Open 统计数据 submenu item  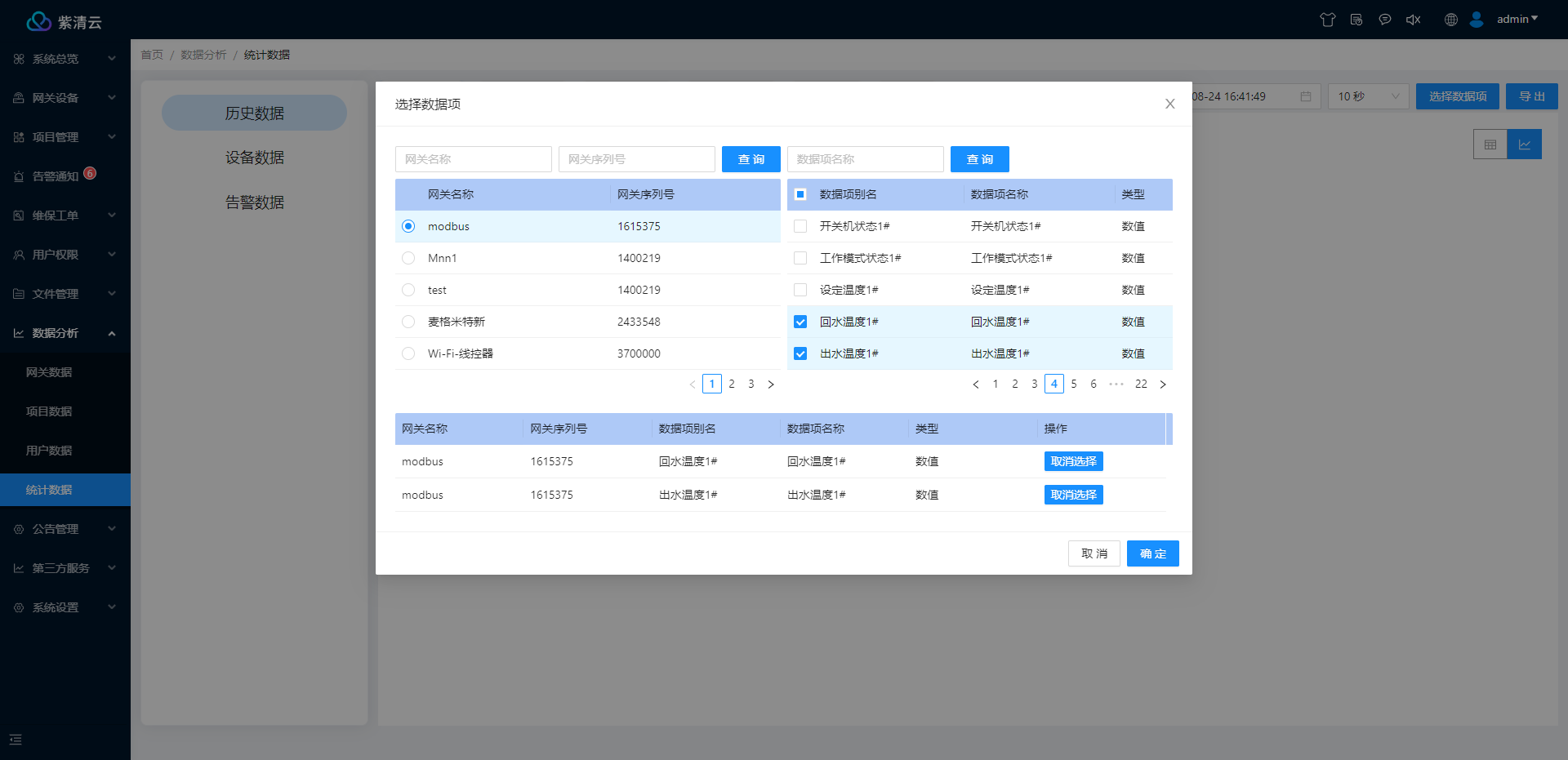(65, 490)
